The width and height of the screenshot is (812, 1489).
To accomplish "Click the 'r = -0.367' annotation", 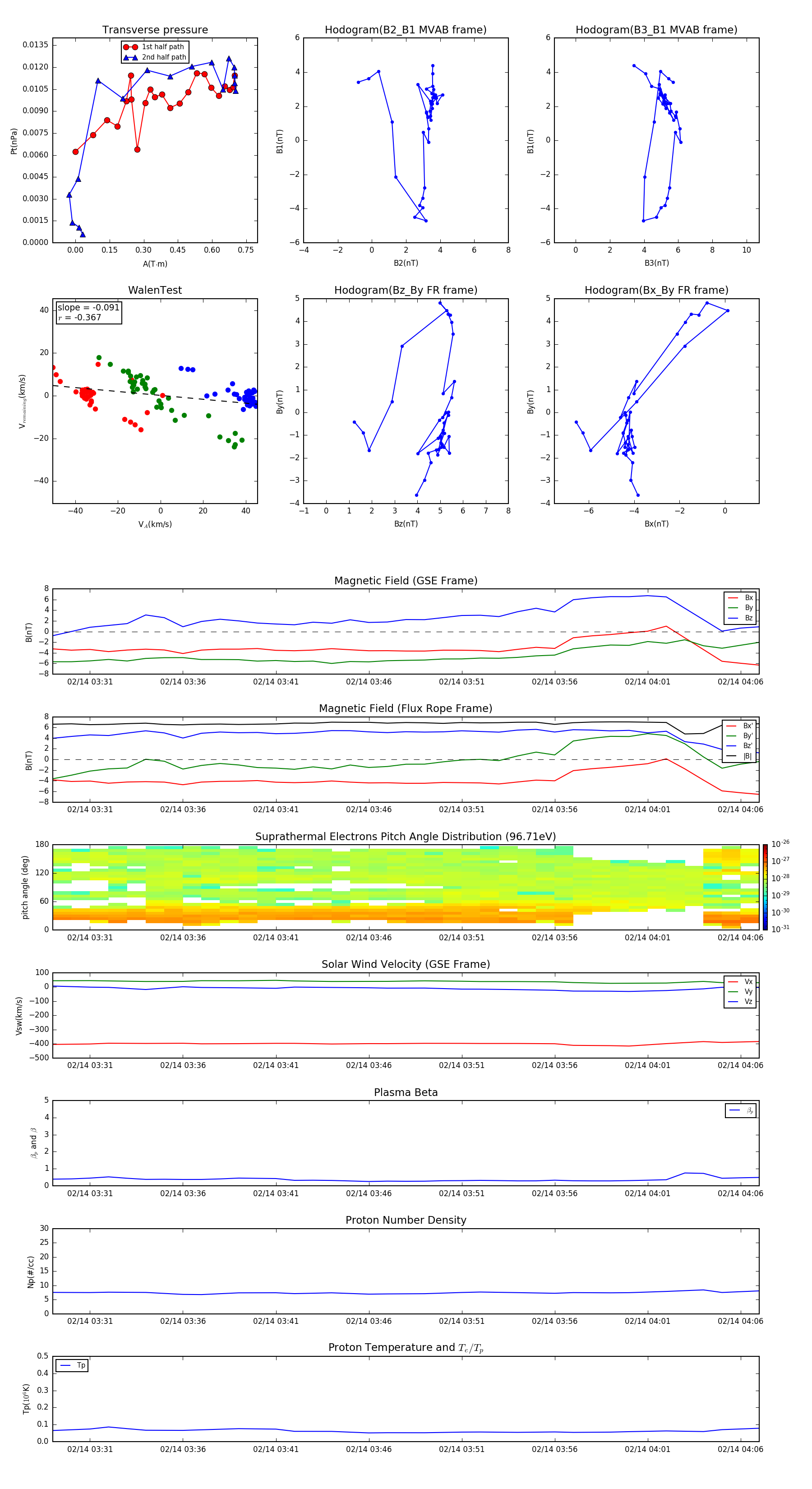I will coord(80,317).
